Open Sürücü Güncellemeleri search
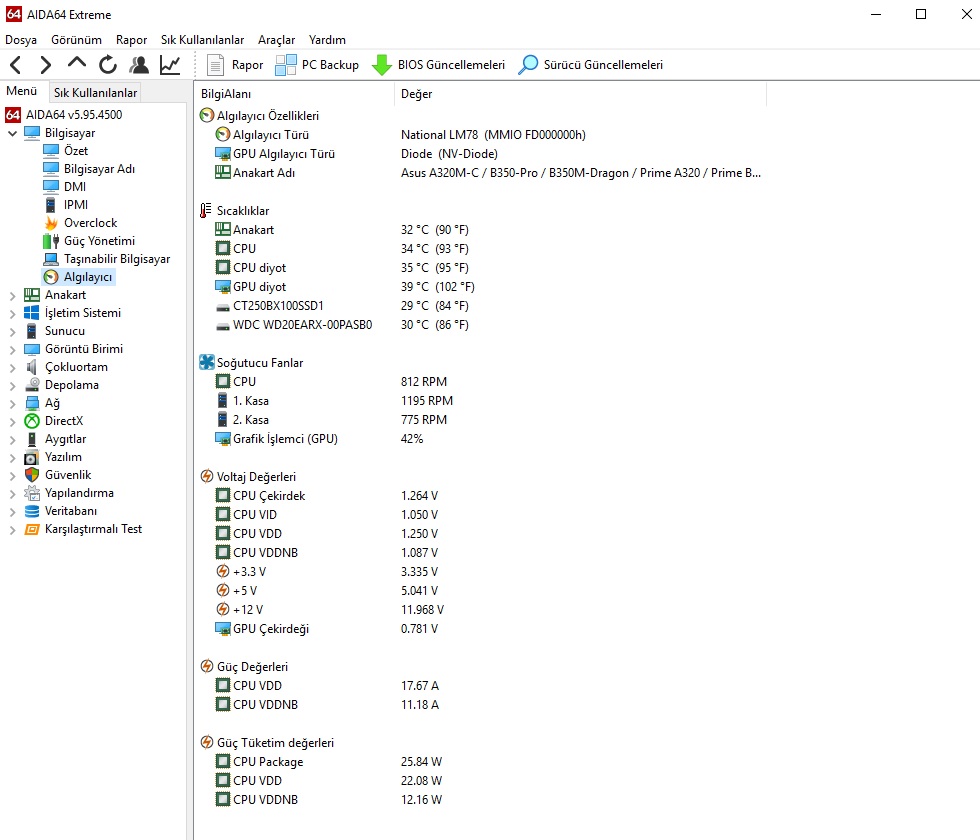Image resolution: width=980 pixels, height=840 pixels. pos(591,65)
